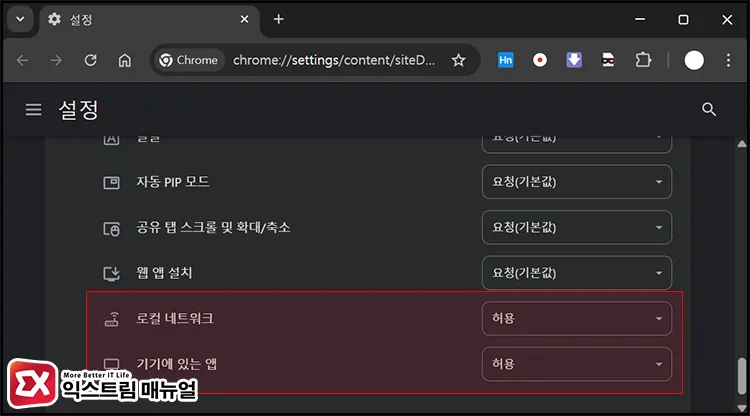Open 웹 앱 설치 permission dropdown

[x=577, y=273]
